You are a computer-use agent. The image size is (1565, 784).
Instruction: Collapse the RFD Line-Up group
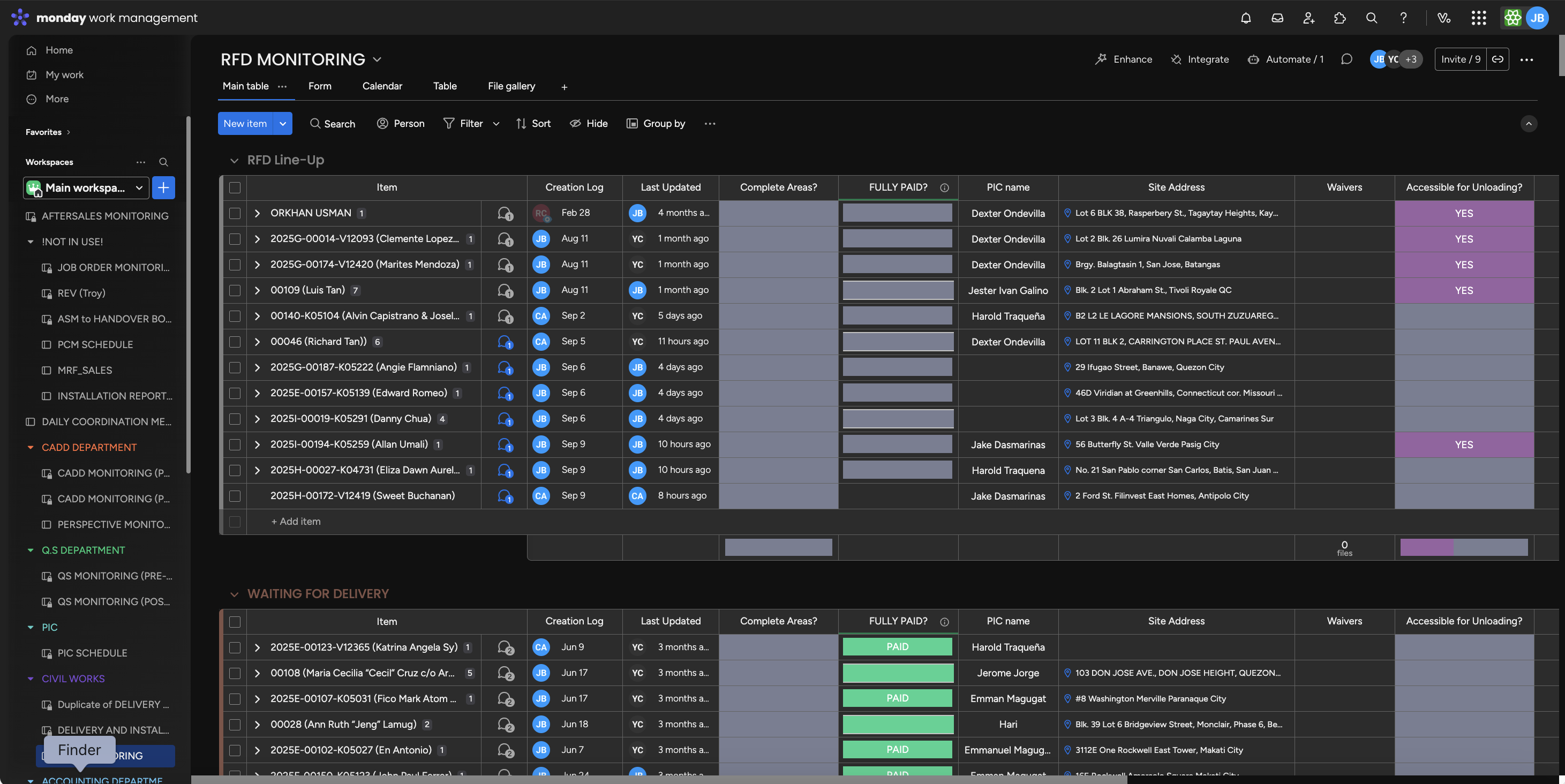[234, 160]
